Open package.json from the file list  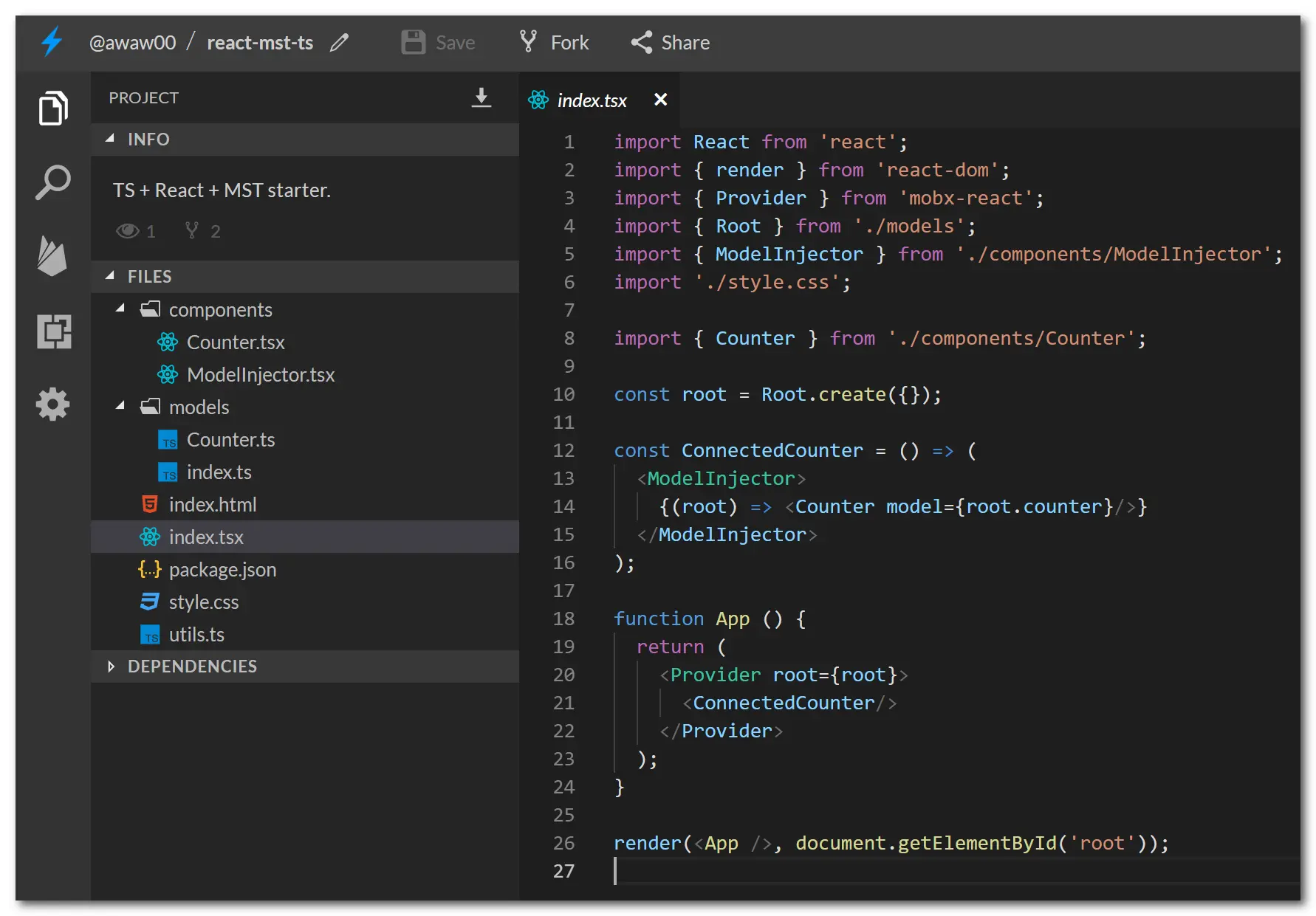tap(222, 570)
